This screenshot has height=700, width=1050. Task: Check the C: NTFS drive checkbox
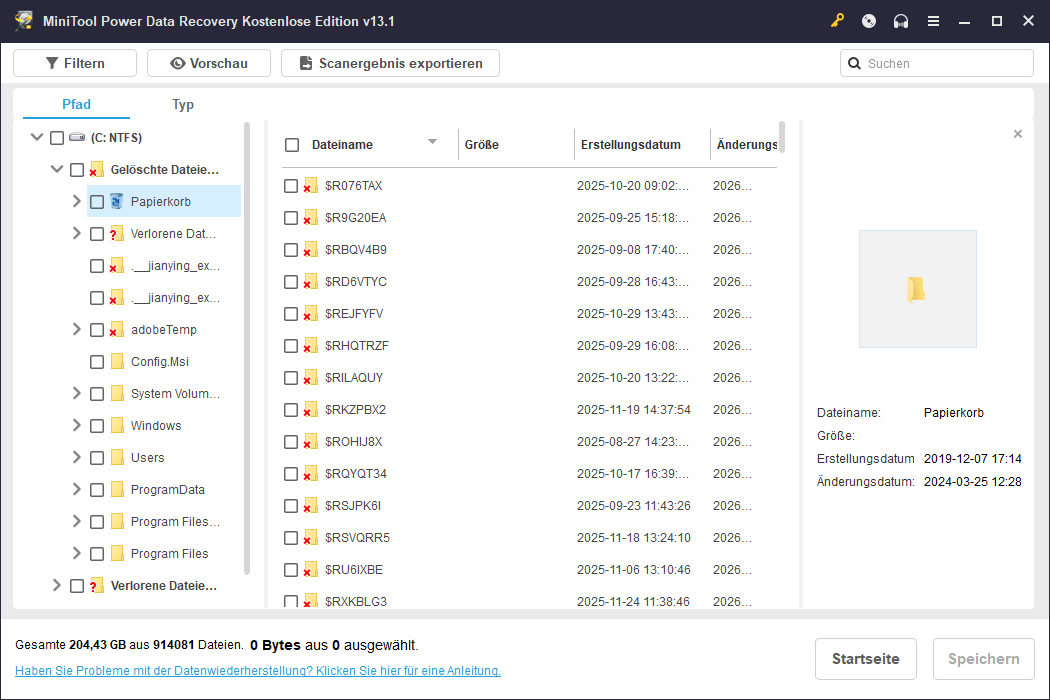[57, 137]
